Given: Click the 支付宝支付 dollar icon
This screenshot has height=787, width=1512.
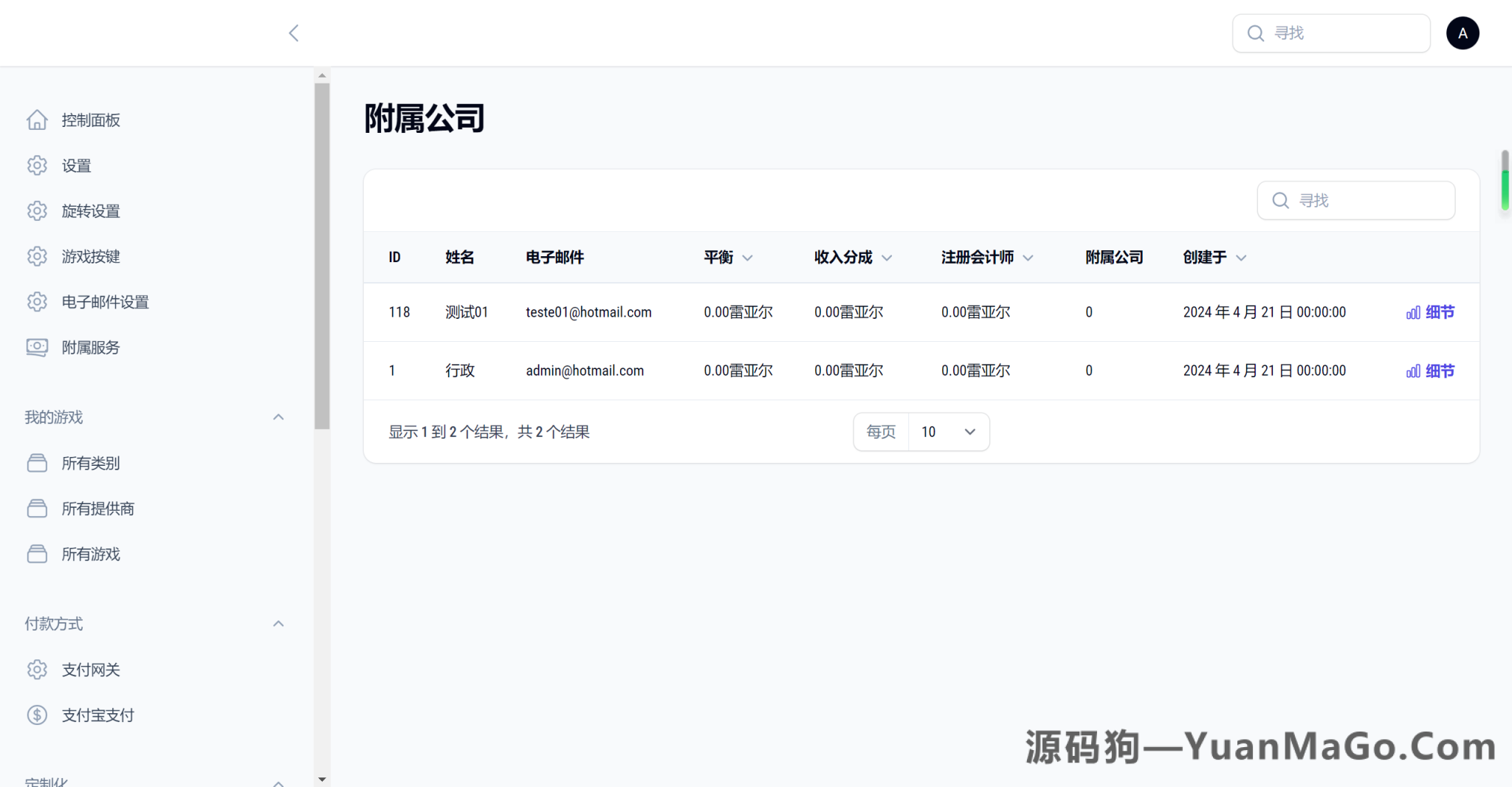Looking at the screenshot, I should (x=37, y=714).
